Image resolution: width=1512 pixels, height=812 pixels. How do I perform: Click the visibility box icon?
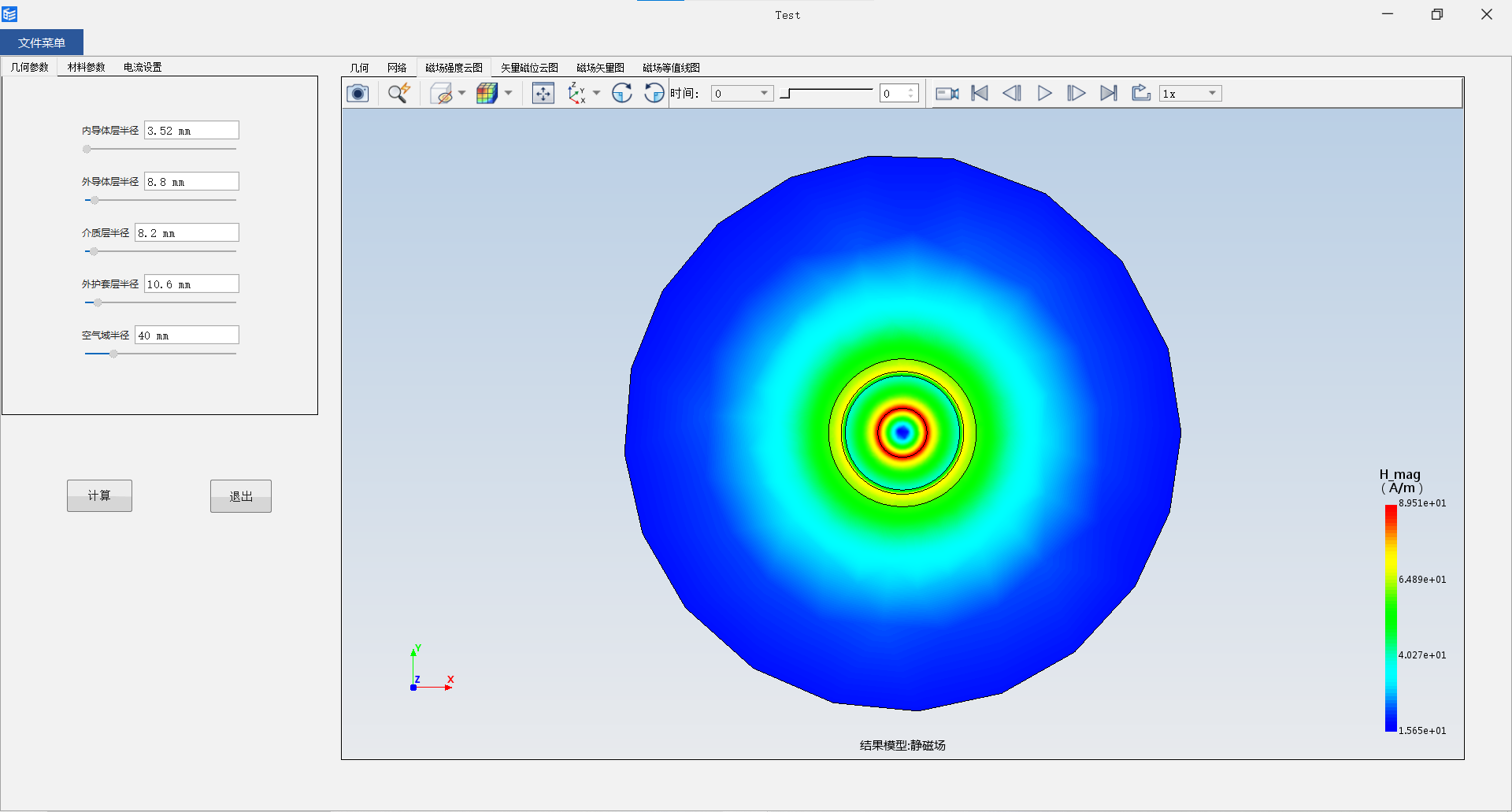pyautogui.click(x=442, y=94)
